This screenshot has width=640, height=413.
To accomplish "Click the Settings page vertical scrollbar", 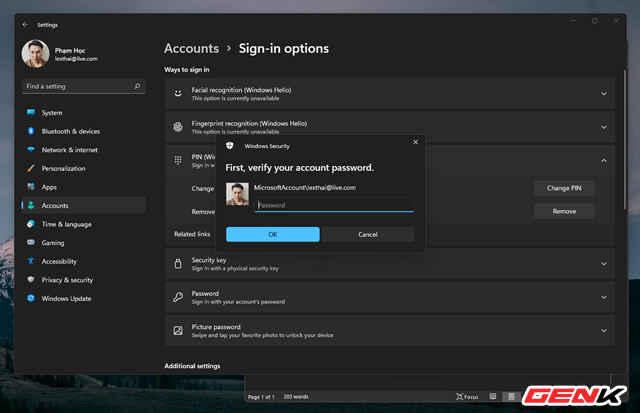I will [624, 139].
